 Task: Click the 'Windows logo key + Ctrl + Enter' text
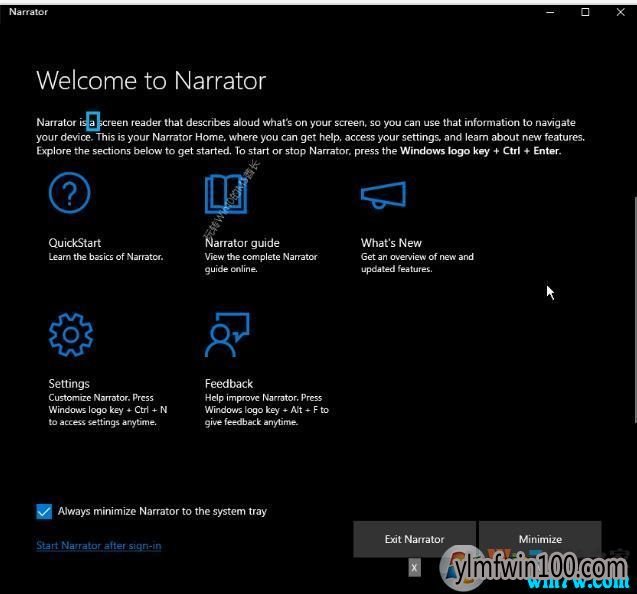480,151
